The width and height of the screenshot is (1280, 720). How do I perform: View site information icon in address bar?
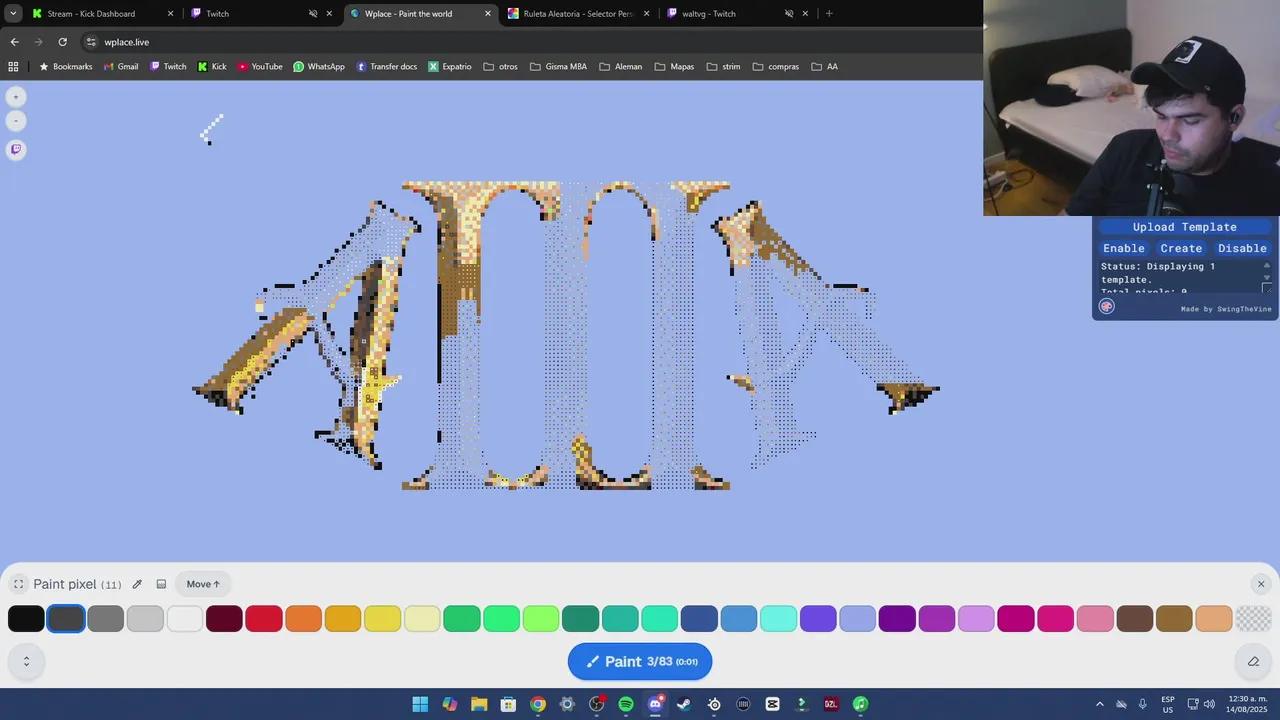tap(91, 42)
